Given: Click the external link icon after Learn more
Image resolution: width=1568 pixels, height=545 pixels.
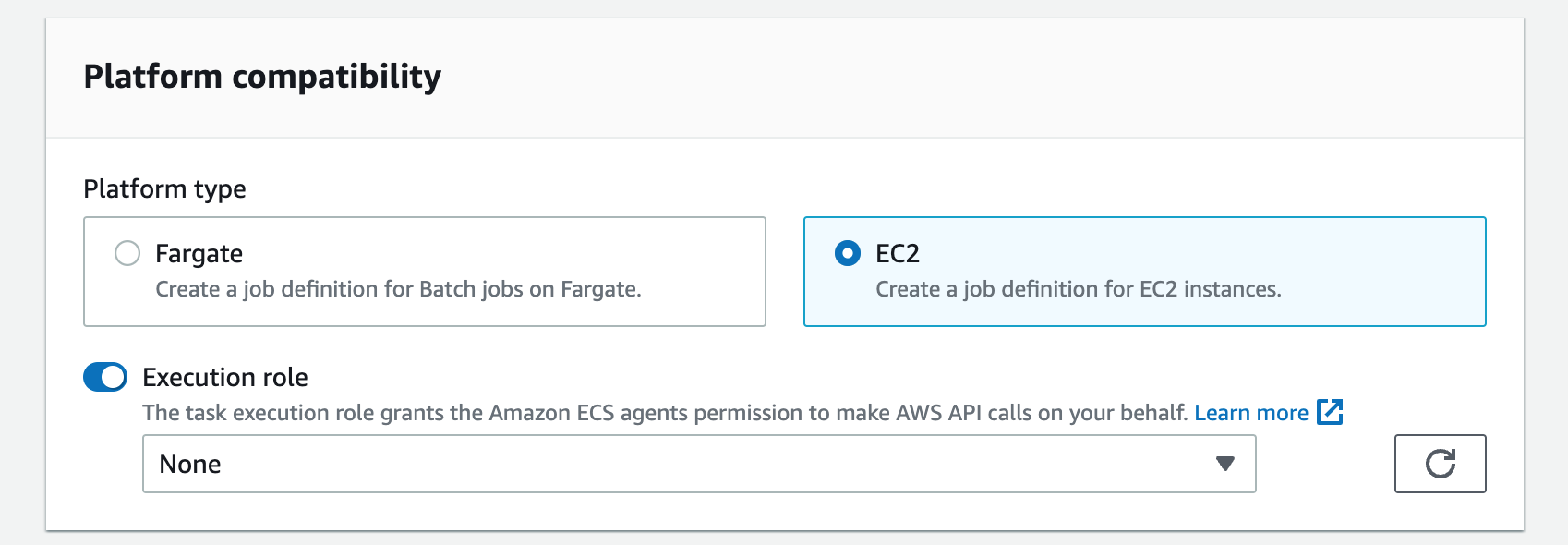Looking at the screenshot, I should click(x=1330, y=412).
